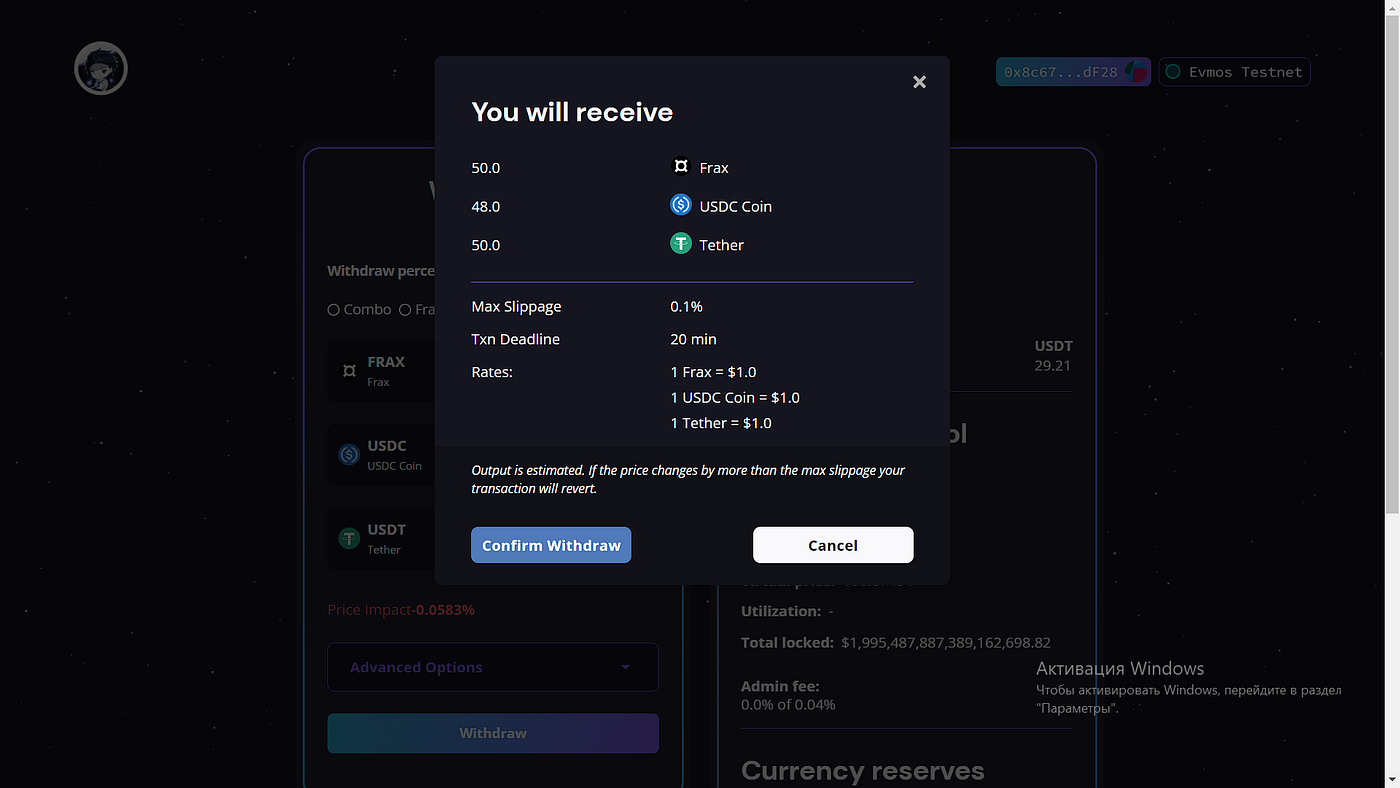
Task: Click the USDT token icon in withdraw panel
Action: 349,538
